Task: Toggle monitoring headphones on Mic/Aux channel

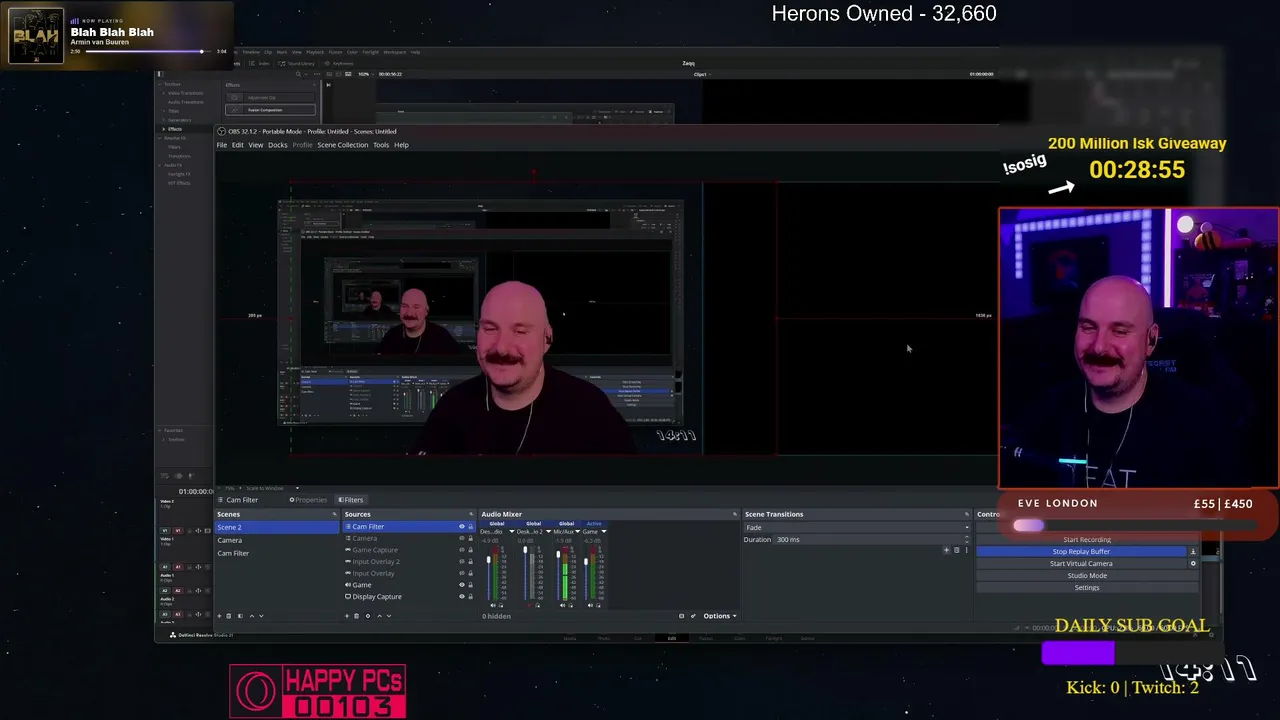Action: coord(571,605)
